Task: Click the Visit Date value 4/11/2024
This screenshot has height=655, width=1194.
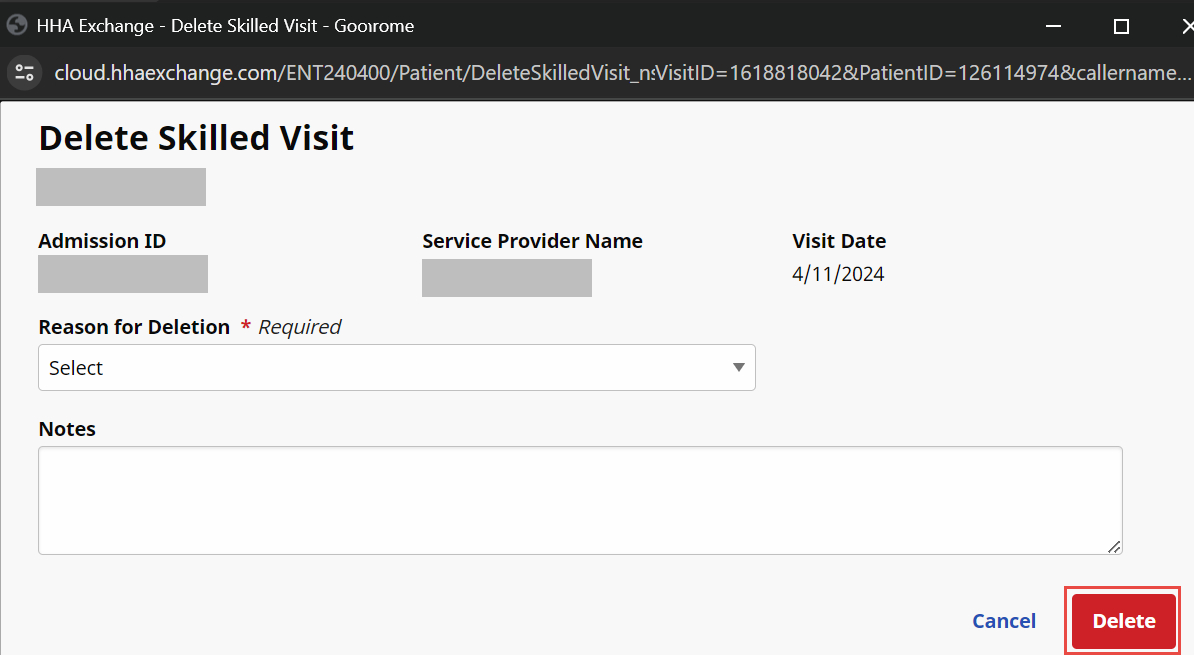Action: point(838,274)
